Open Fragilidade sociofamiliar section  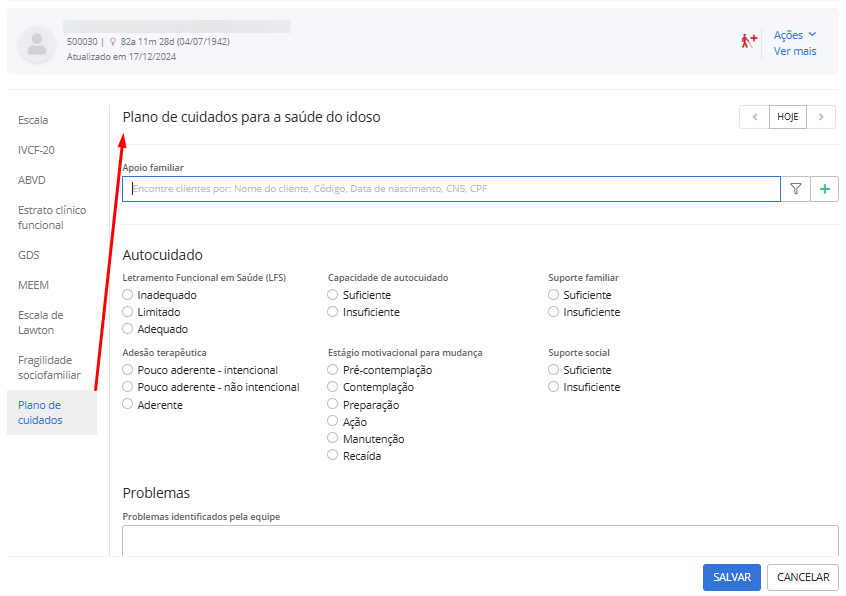(x=49, y=367)
